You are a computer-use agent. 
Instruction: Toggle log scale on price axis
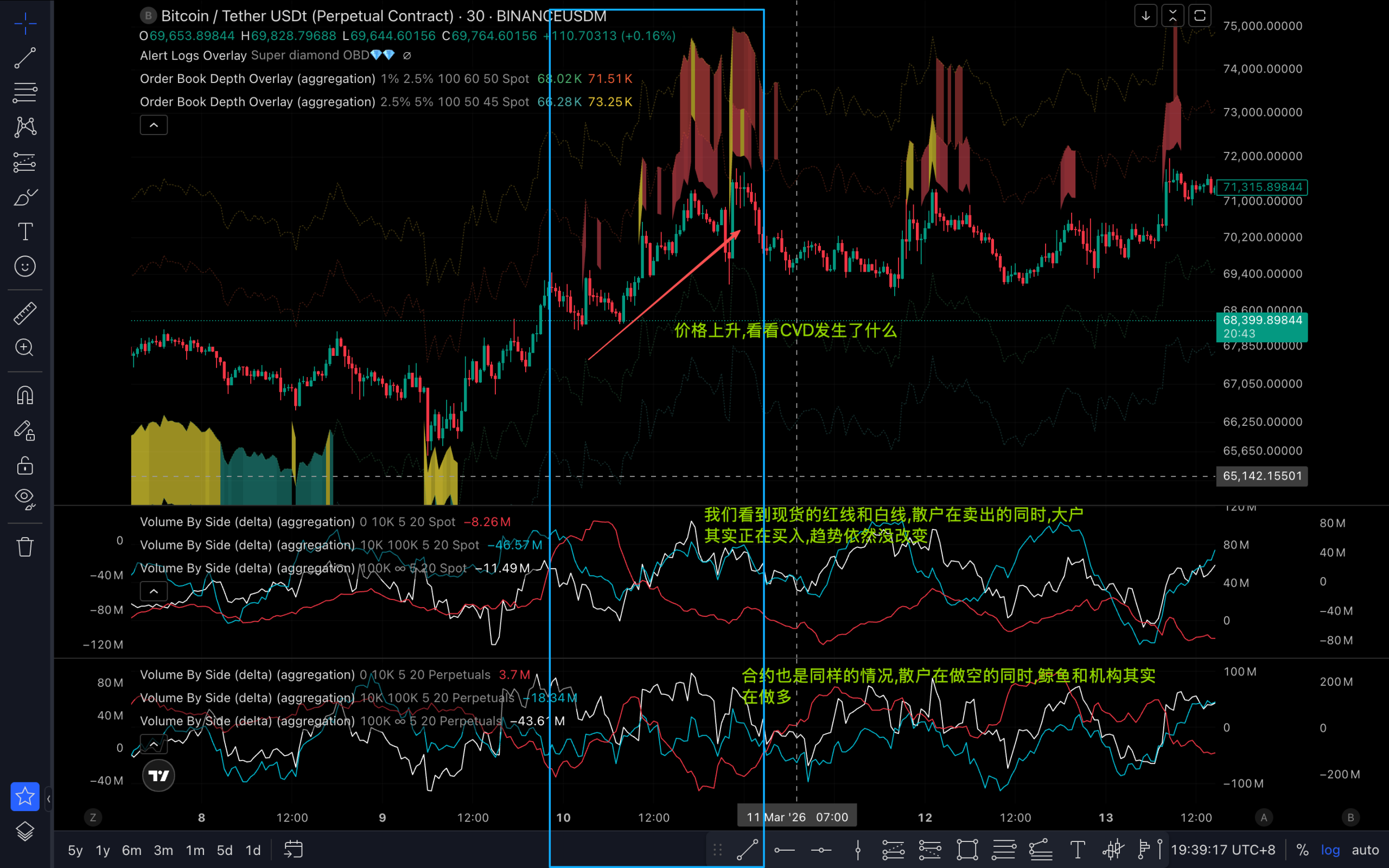[1330, 850]
